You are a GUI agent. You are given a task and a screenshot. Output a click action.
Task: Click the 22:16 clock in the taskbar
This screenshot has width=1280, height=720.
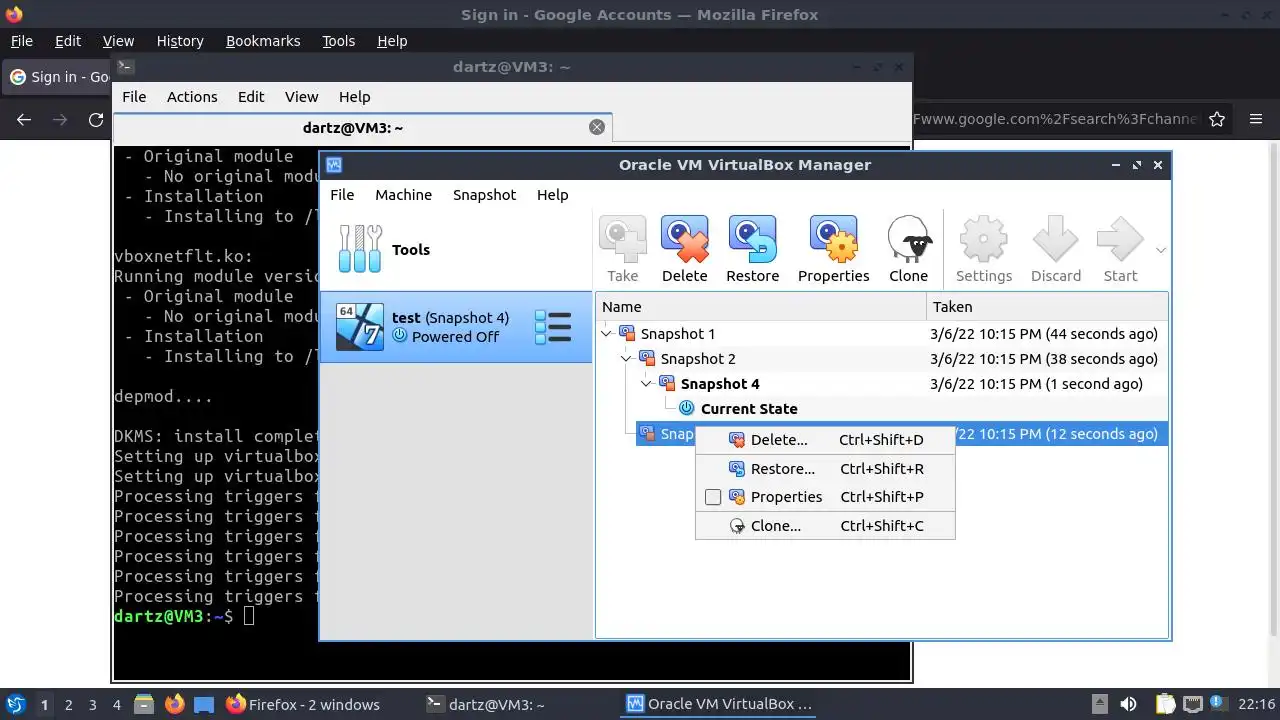(x=1256, y=704)
